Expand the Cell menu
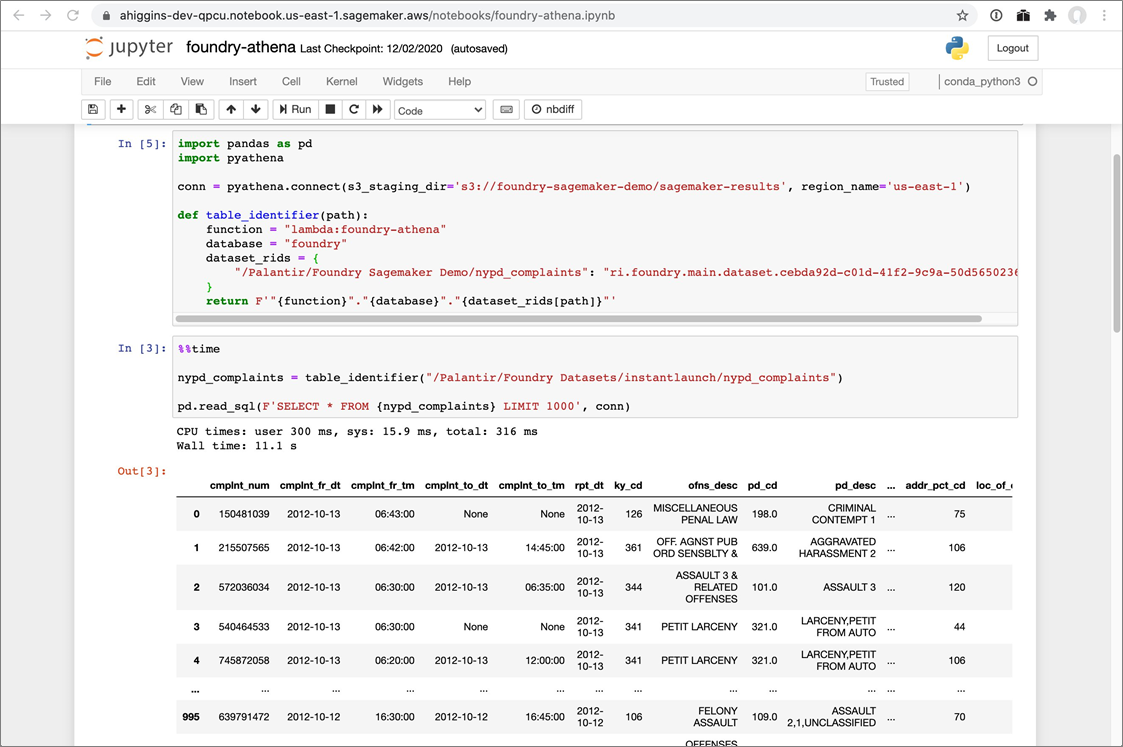1123x747 pixels. point(291,82)
